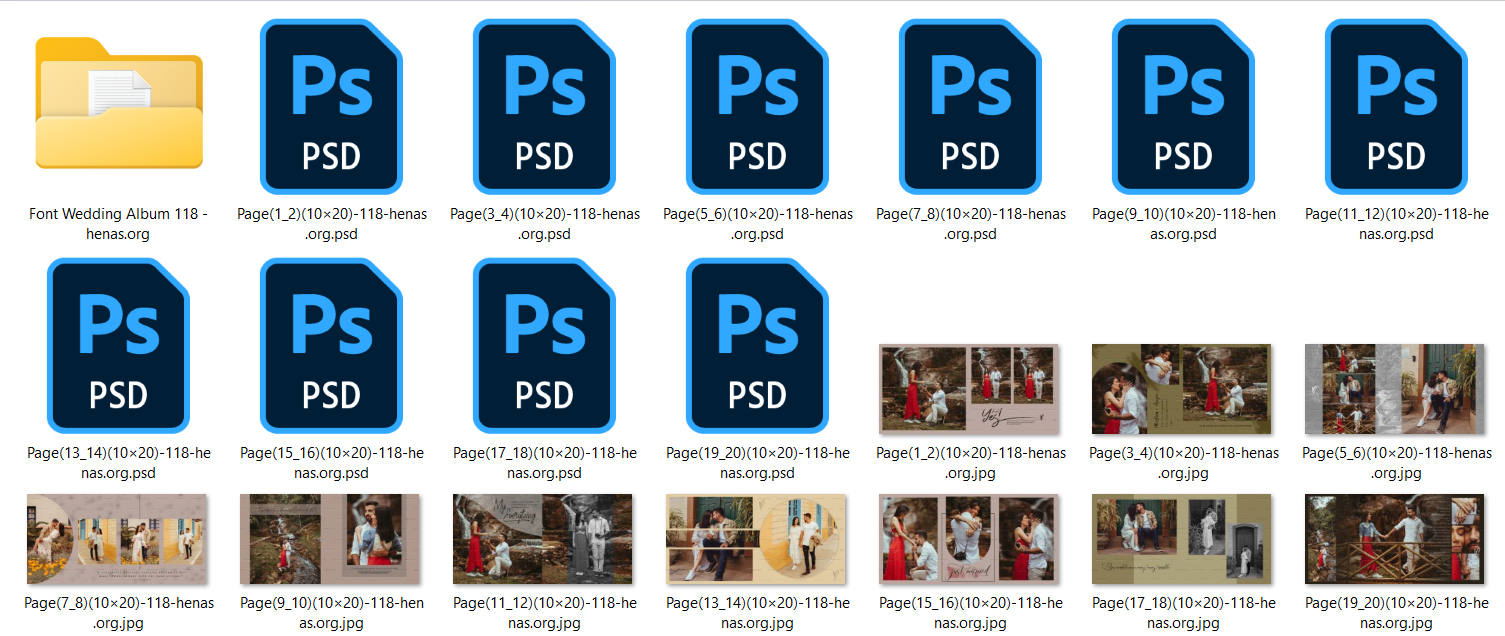Click the "Page(17_18)(10×20)-118-henas.org.jpg" filename
The width and height of the screenshot is (1505, 636).
(x=1184, y=613)
